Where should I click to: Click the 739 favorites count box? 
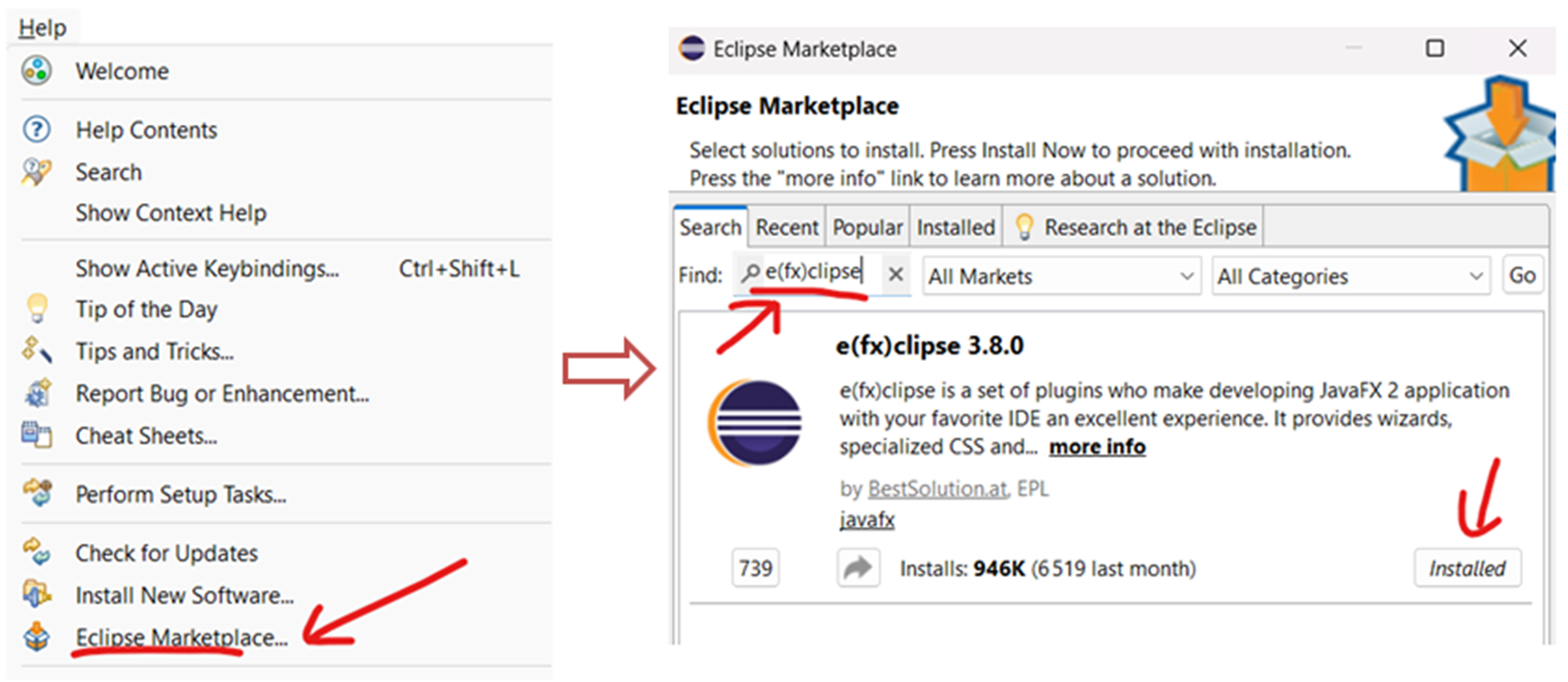755,568
